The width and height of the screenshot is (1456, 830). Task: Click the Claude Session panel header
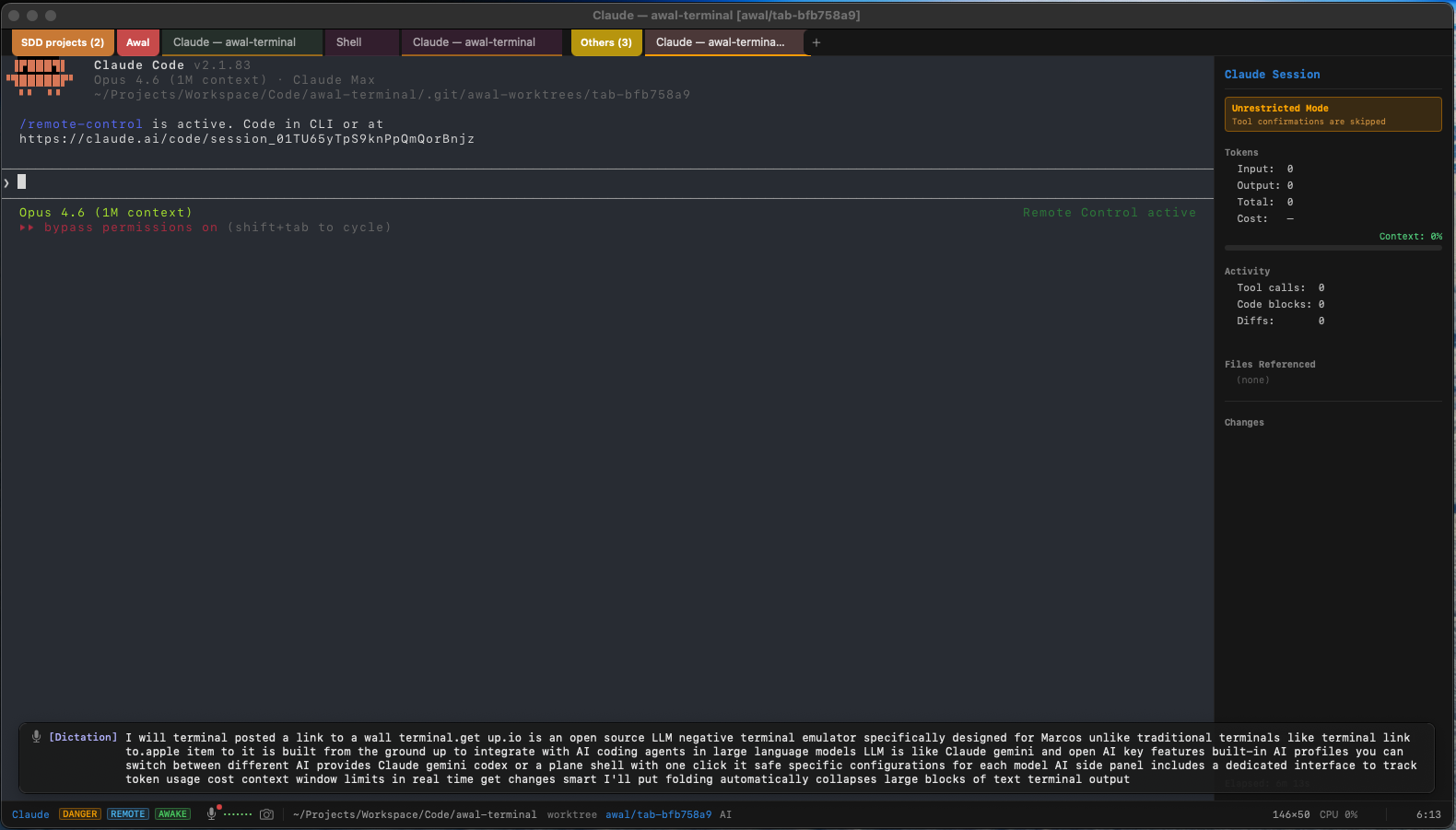coord(1272,75)
